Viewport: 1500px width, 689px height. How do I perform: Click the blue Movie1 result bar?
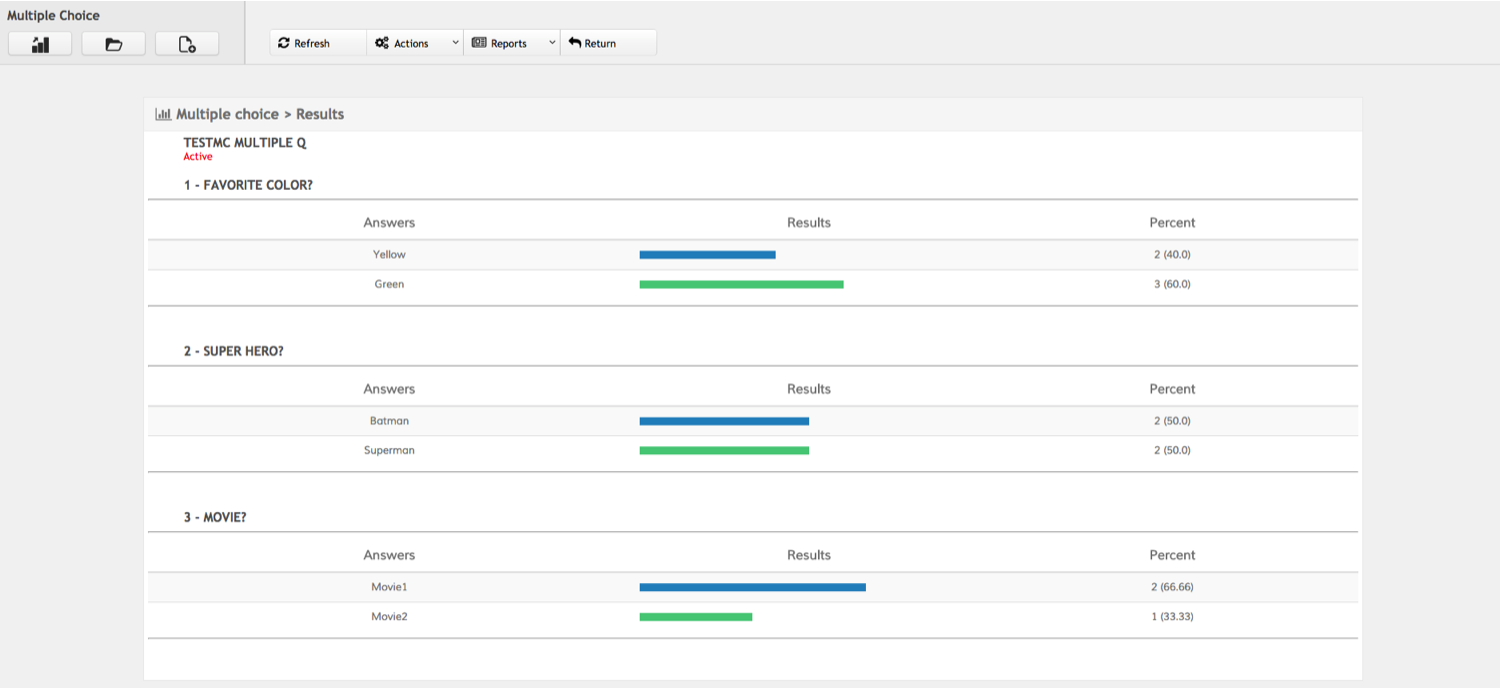pyautogui.click(x=752, y=587)
